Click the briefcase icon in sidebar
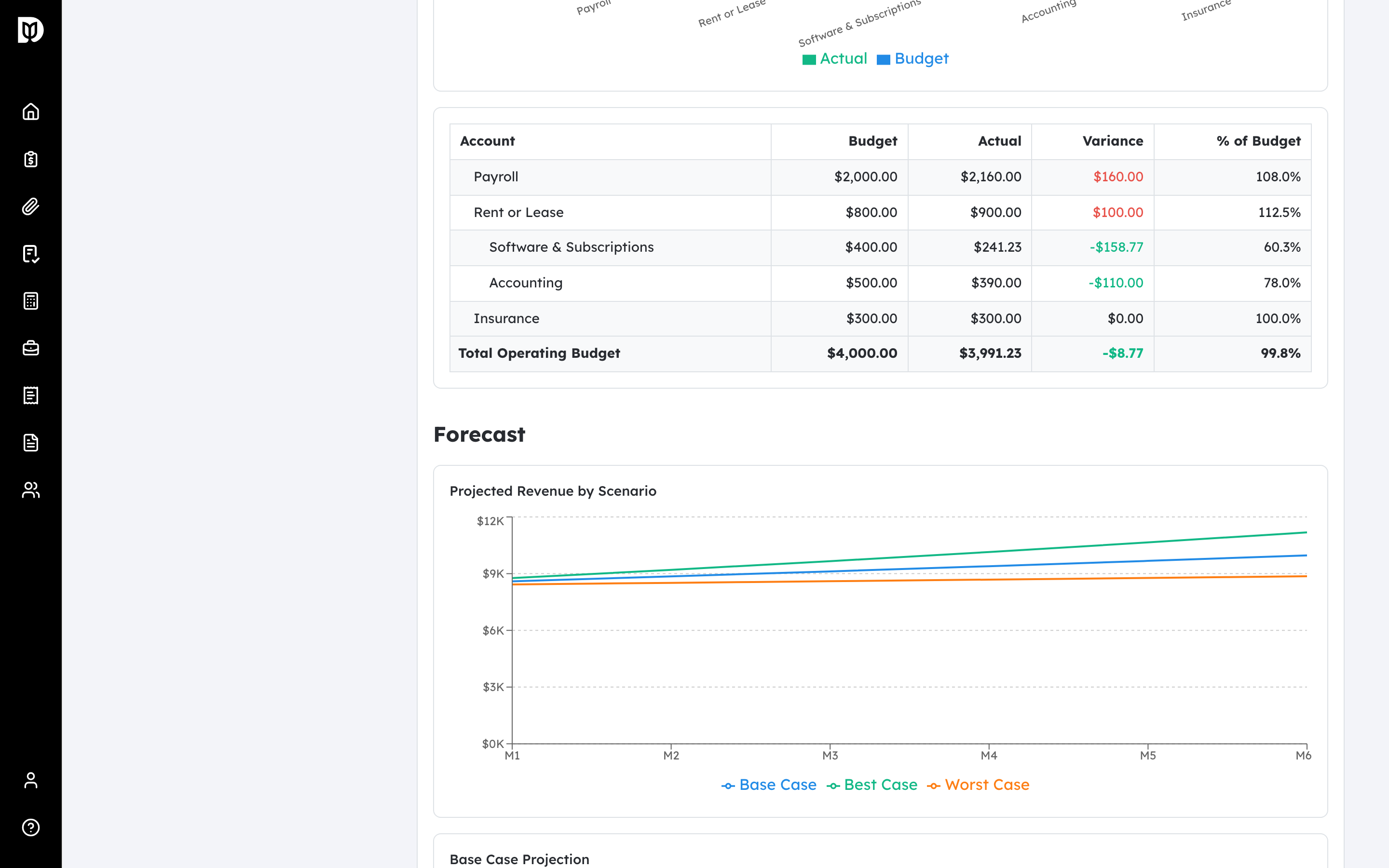 coord(30,348)
